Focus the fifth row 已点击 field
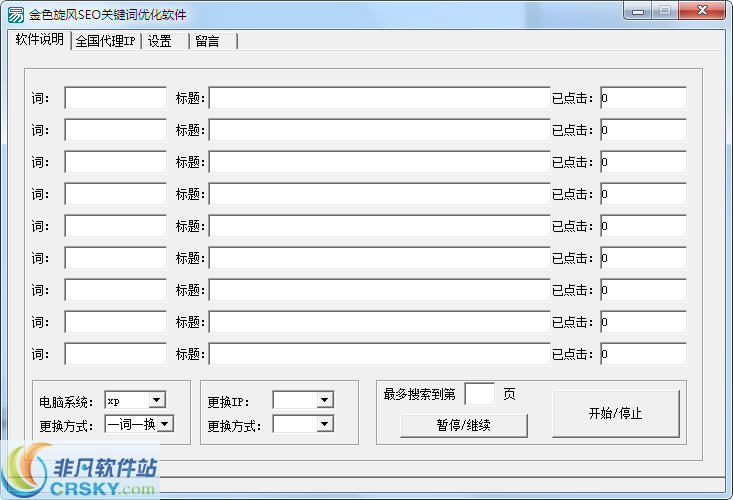 pyautogui.click(x=643, y=226)
